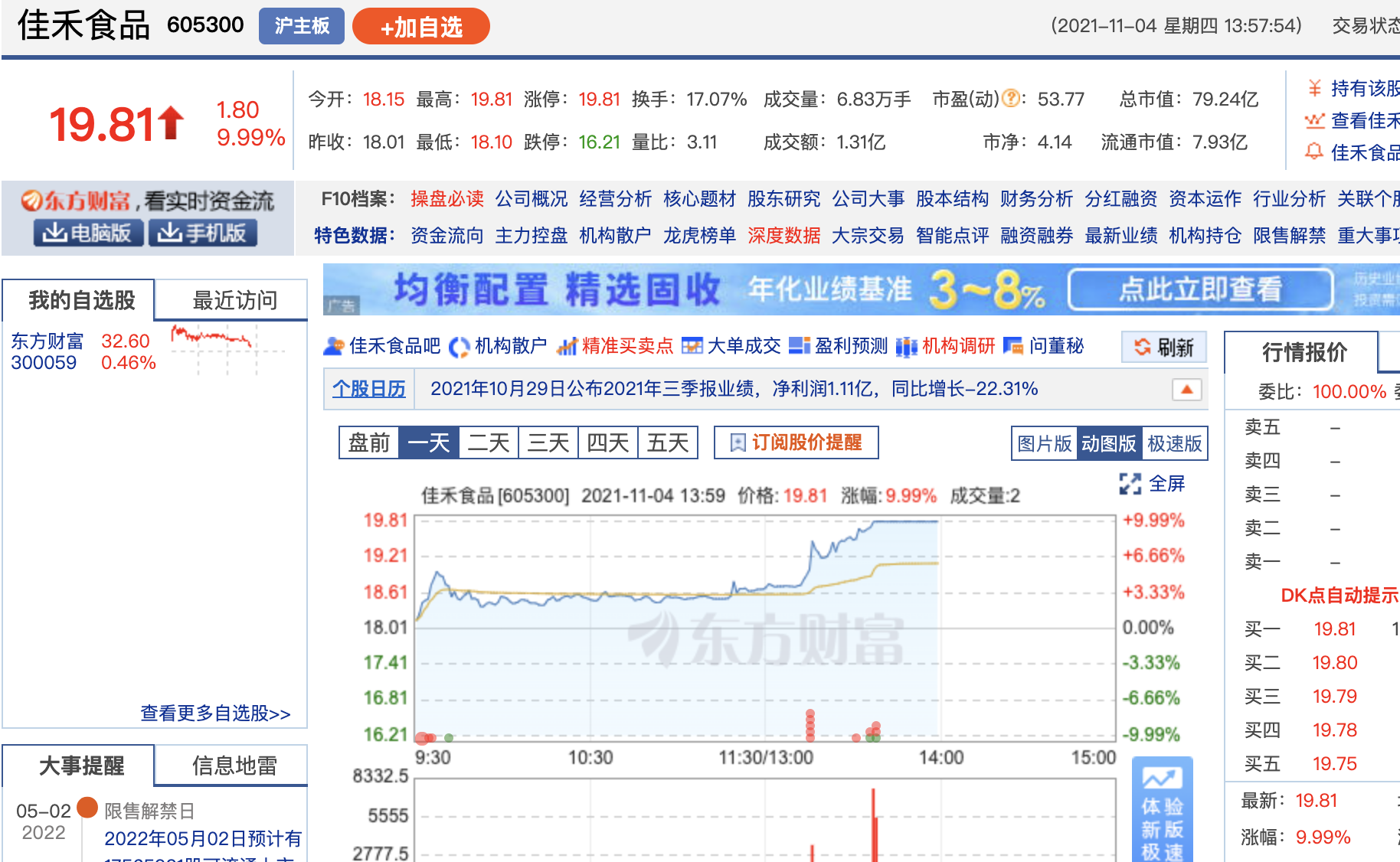Open the 机构散户 circular icon
Image resolution: width=1400 pixels, height=862 pixels.
pyautogui.click(x=459, y=347)
